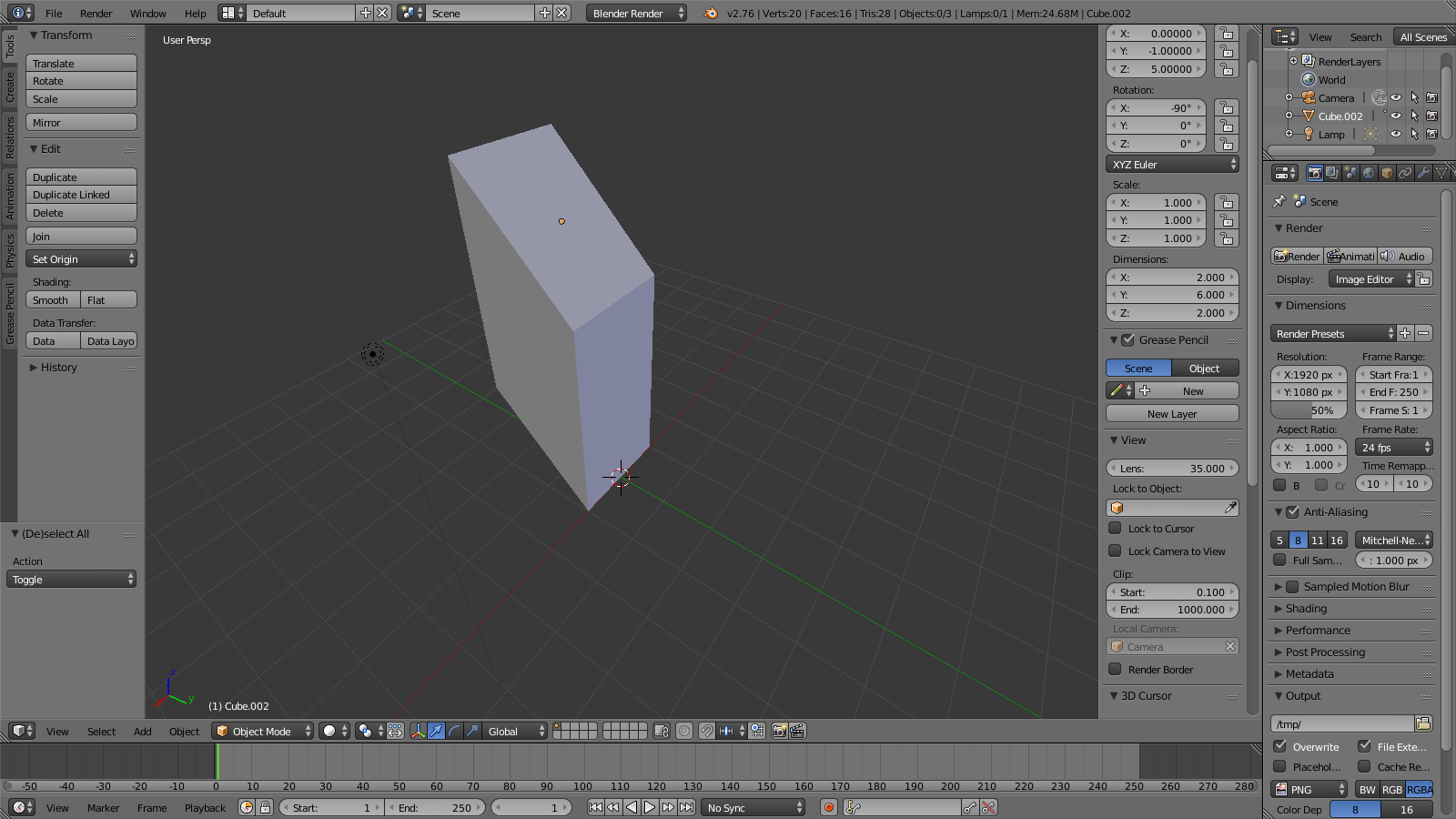Screen dimensions: 1456x819
Task: Click the Duplicate Linked button
Action: click(x=81, y=195)
